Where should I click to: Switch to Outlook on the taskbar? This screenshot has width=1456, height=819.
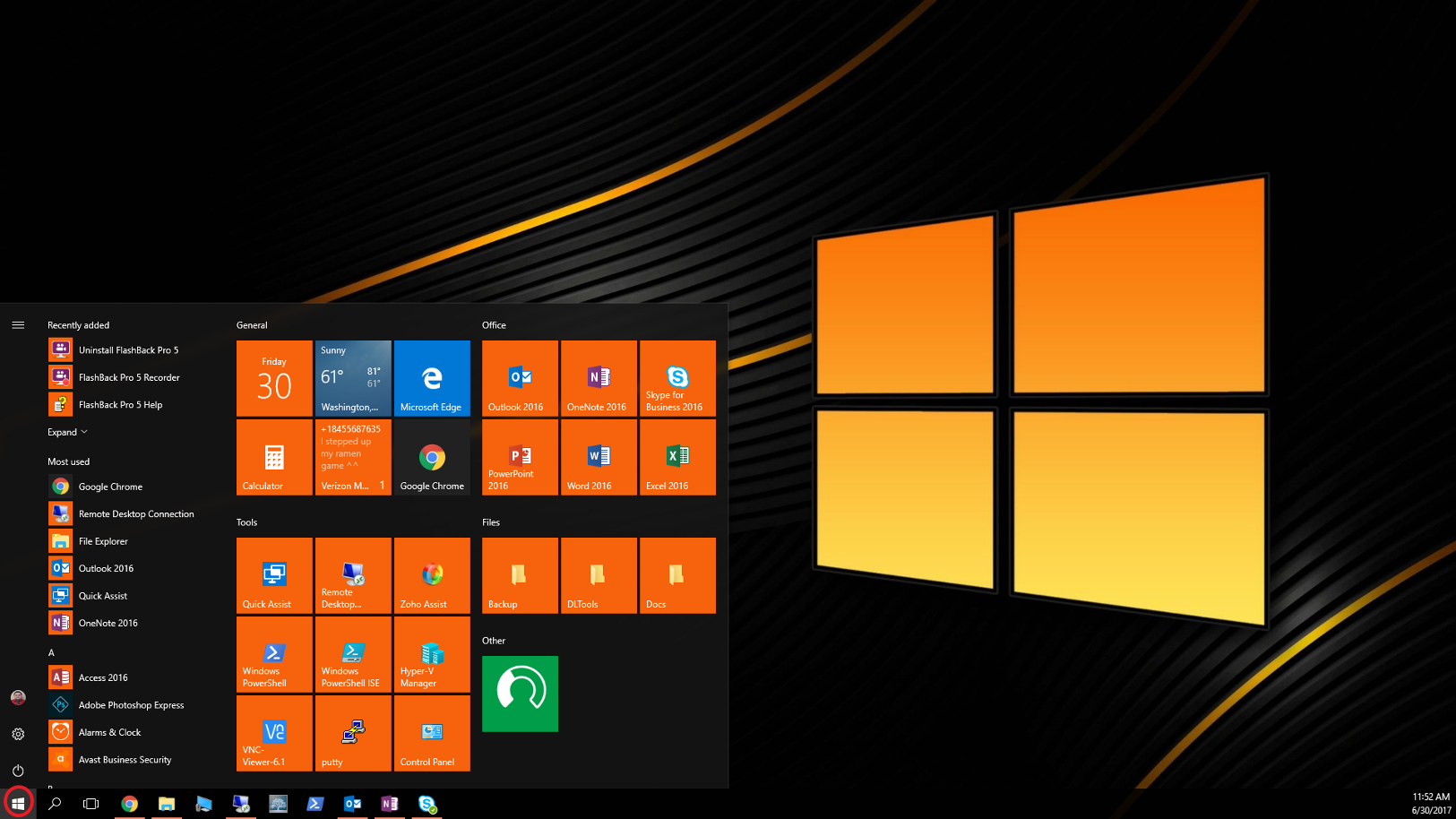pos(352,804)
